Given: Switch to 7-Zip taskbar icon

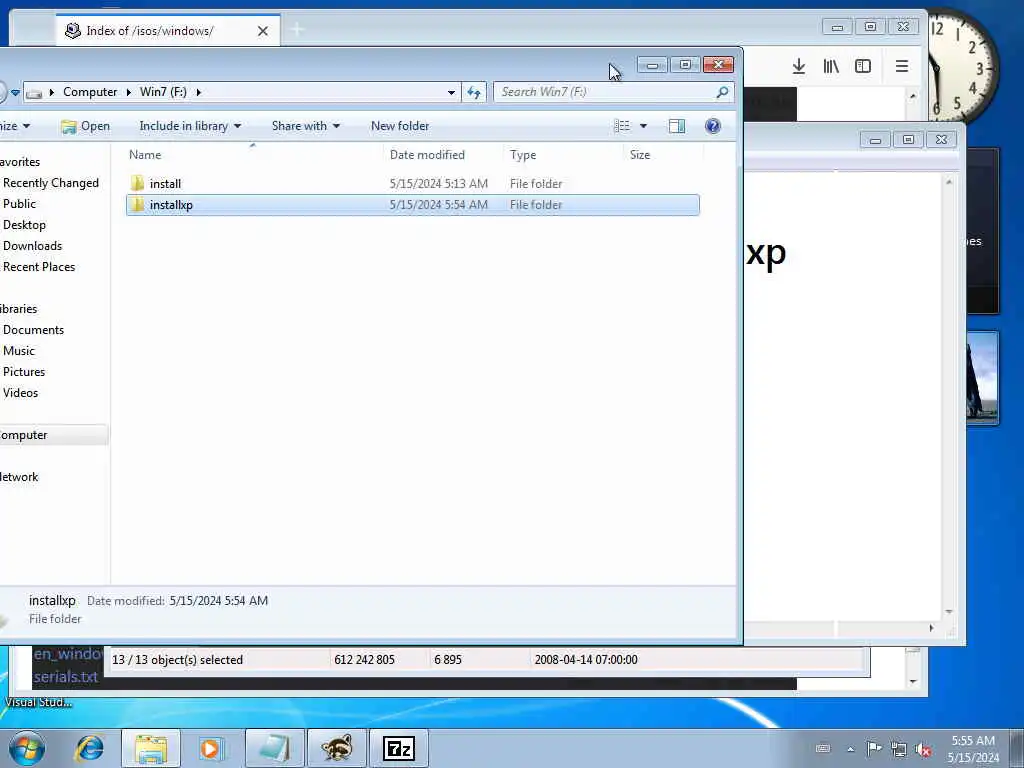Looking at the screenshot, I should click(399, 748).
